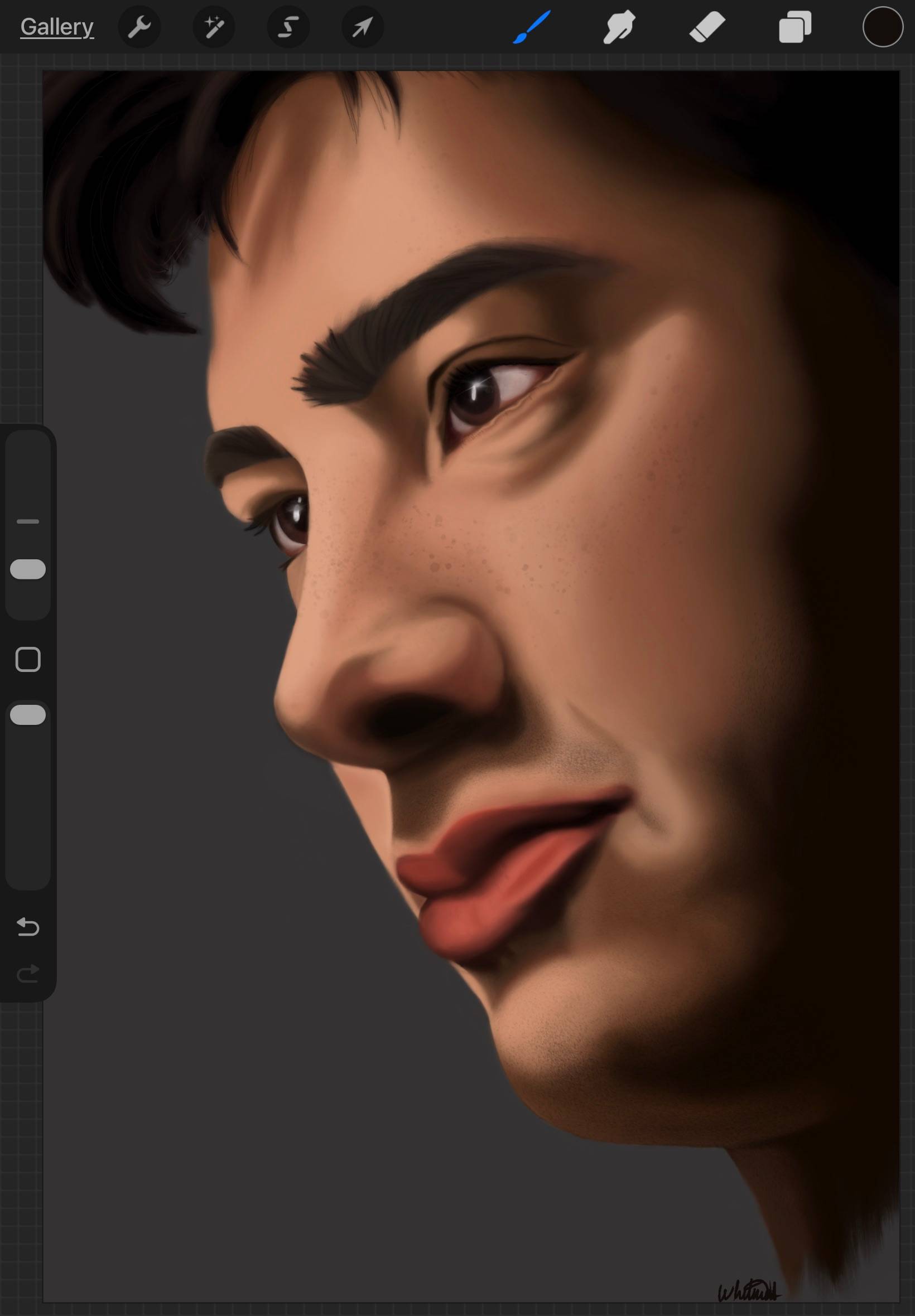Select the Smudge tool
This screenshot has width=915, height=1316.
619,27
